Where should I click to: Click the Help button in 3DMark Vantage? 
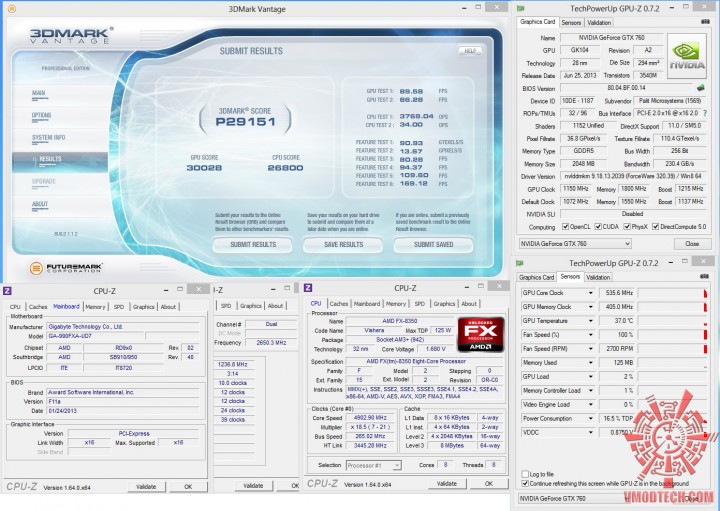pyautogui.click(x=470, y=51)
